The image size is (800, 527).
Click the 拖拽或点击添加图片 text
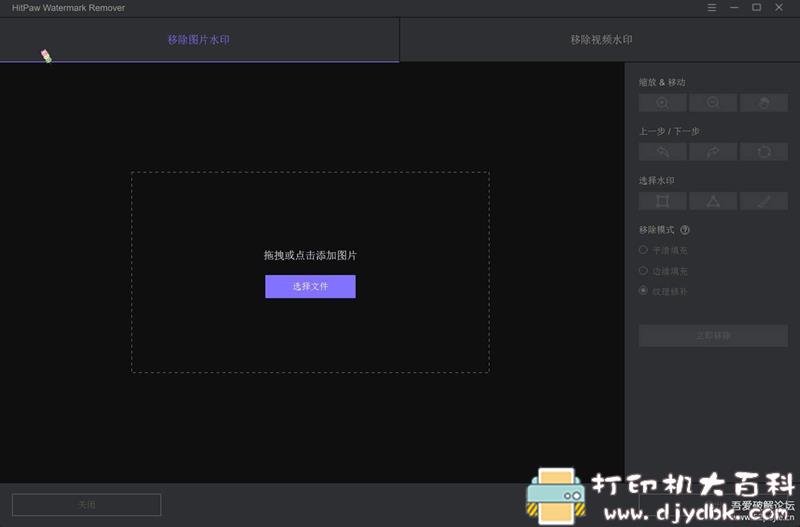310,255
